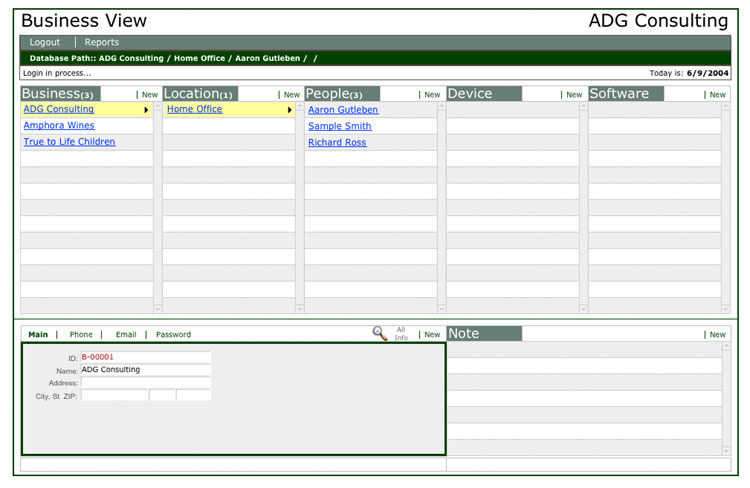This screenshot has width=750, height=488.
Task: Open the Amphora Wines business link
Action: click(x=59, y=125)
